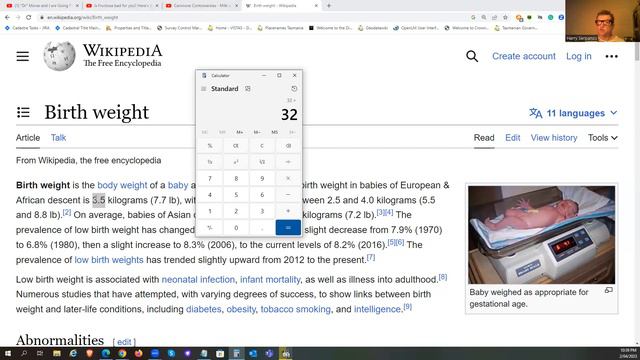Toggle the article table of contents icon
This screenshot has height=360, width=640.
pos(23,112)
